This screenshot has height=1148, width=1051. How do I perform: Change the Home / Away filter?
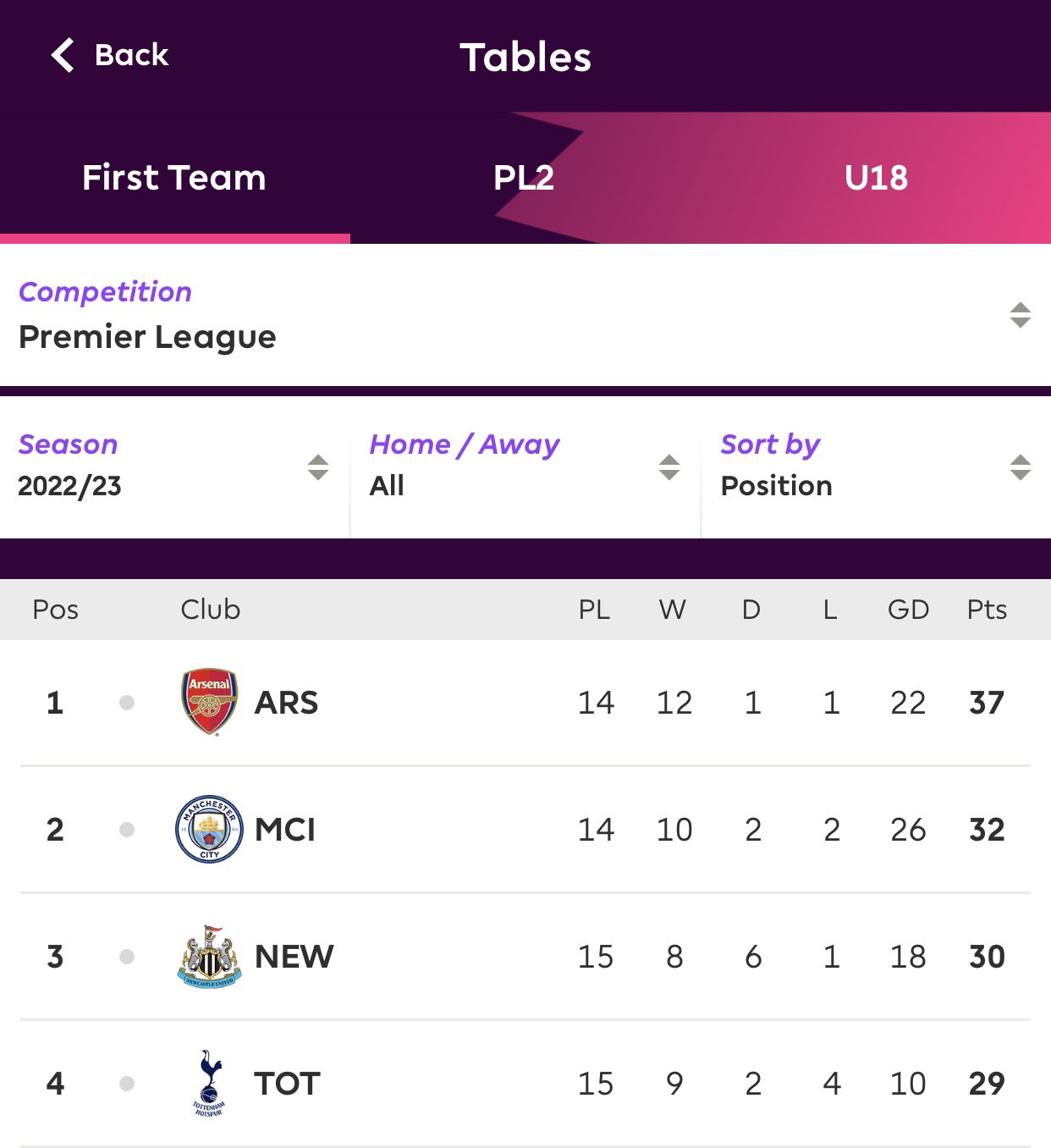tap(525, 466)
